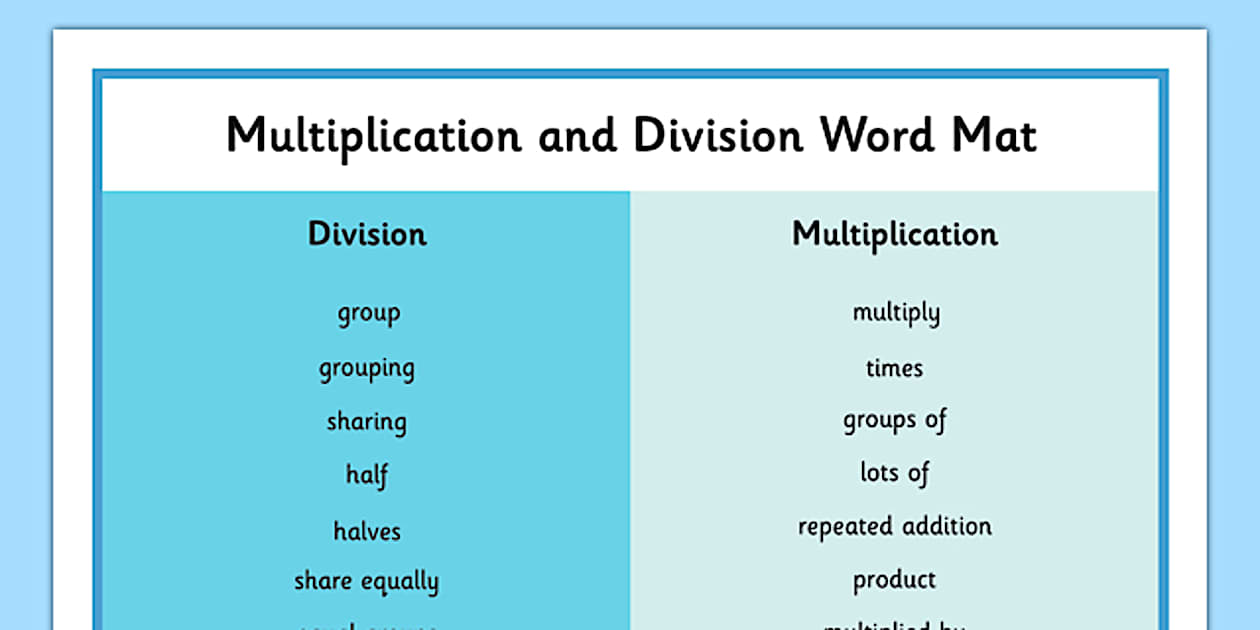Image resolution: width=1260 pixels, height=630 pixels.
Task: Click the blue Division column background
Action: click(x=200, y=450)
